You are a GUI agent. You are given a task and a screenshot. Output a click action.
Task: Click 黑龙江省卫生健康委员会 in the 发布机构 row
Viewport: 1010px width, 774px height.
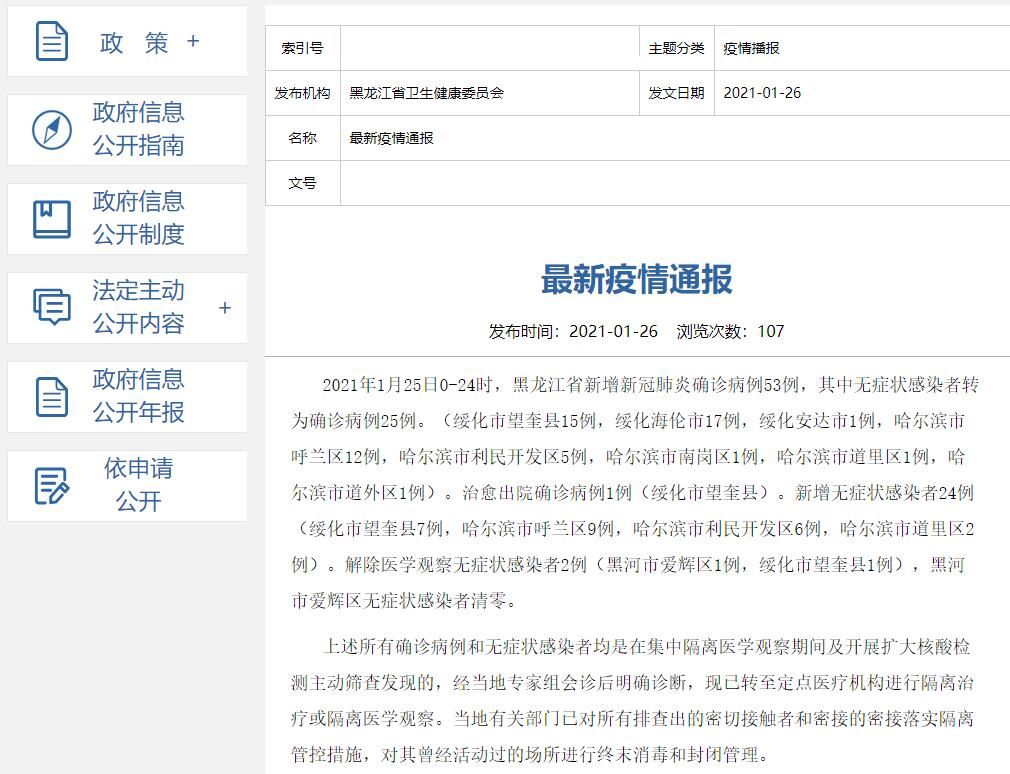coord(426,93)
